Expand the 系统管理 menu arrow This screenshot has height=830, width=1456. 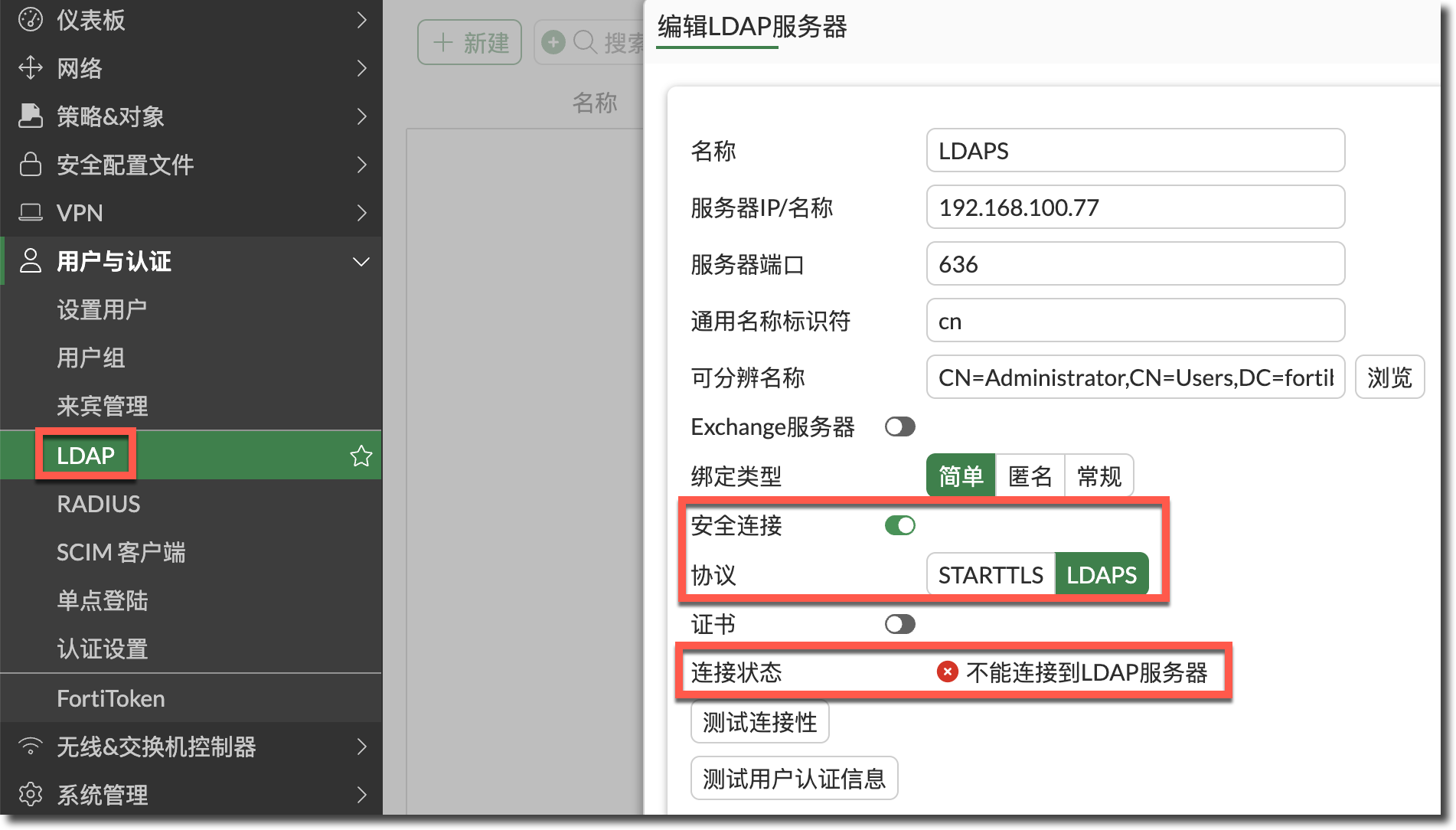tap(362, 795)
